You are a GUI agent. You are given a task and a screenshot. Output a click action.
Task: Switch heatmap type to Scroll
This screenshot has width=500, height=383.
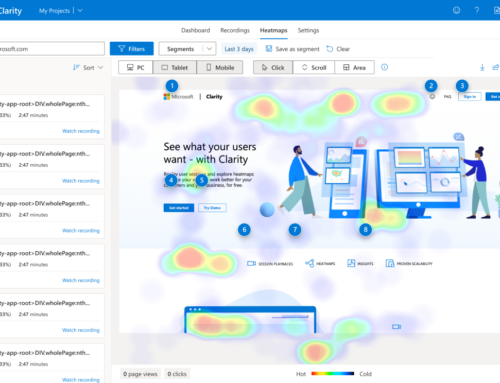[x=314, y=67]
